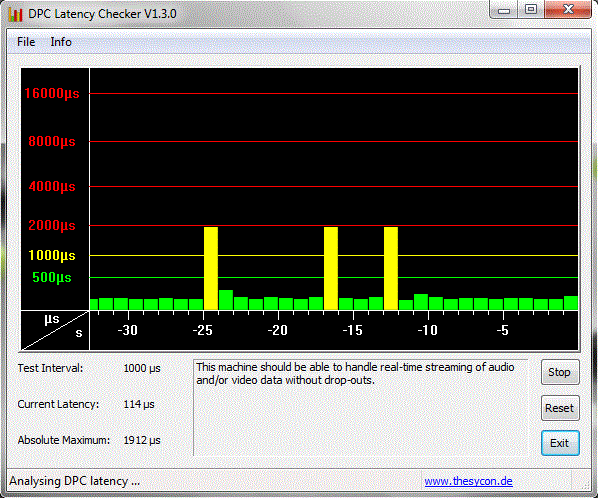Click the DPC Latency Checker title icon
The image size is (598, 498).
click(x=15, y=14)
